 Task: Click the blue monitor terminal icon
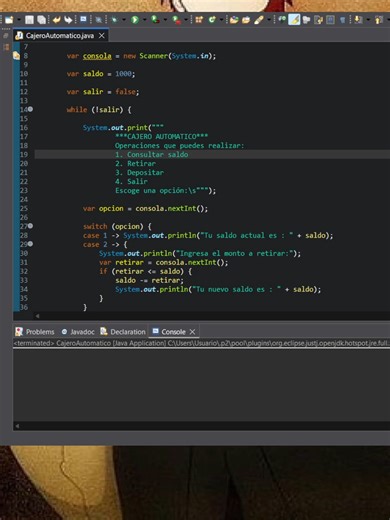[x=83, y=20]
